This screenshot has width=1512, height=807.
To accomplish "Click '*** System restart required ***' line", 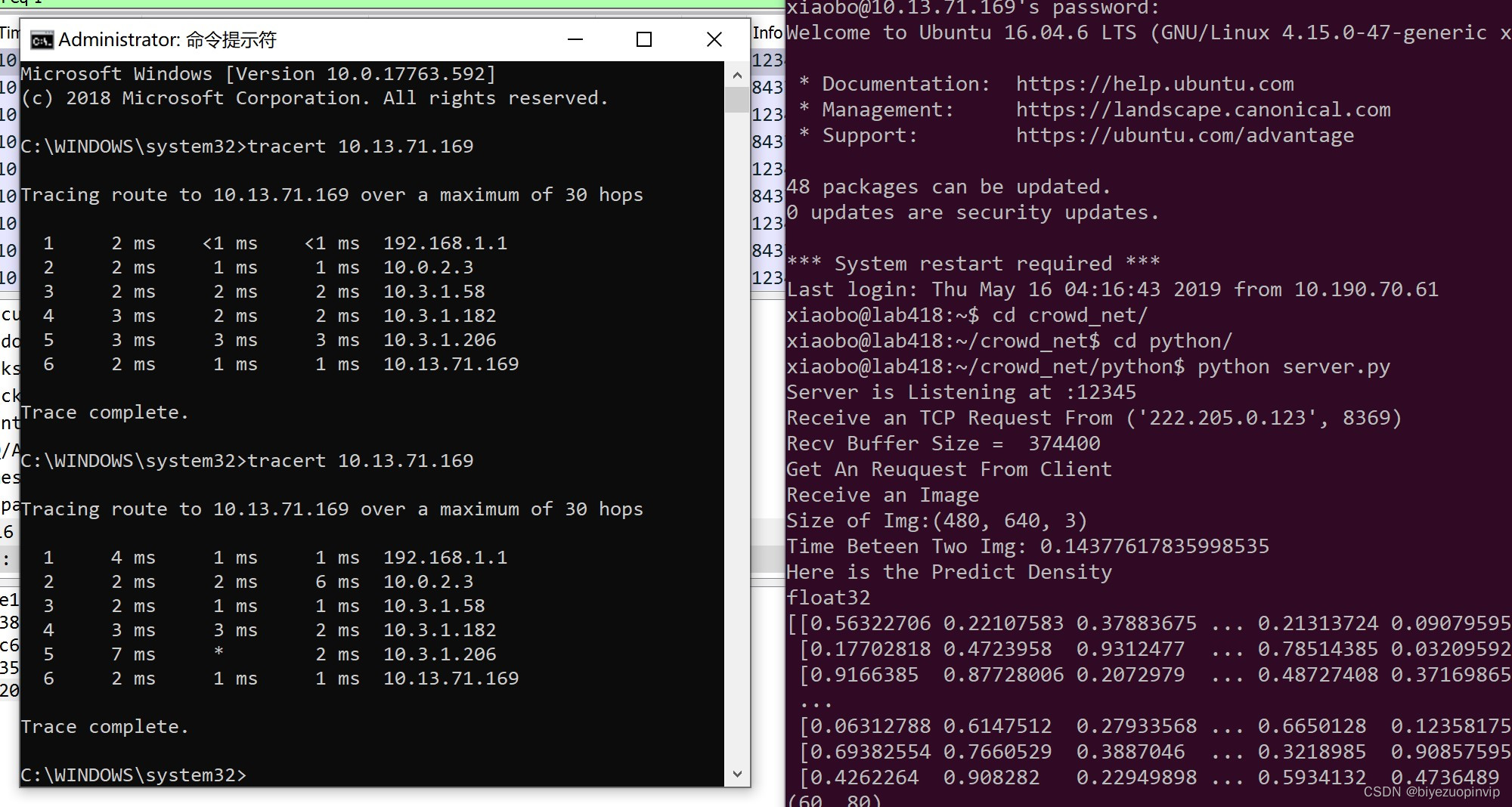I will [x=973, y=264].
